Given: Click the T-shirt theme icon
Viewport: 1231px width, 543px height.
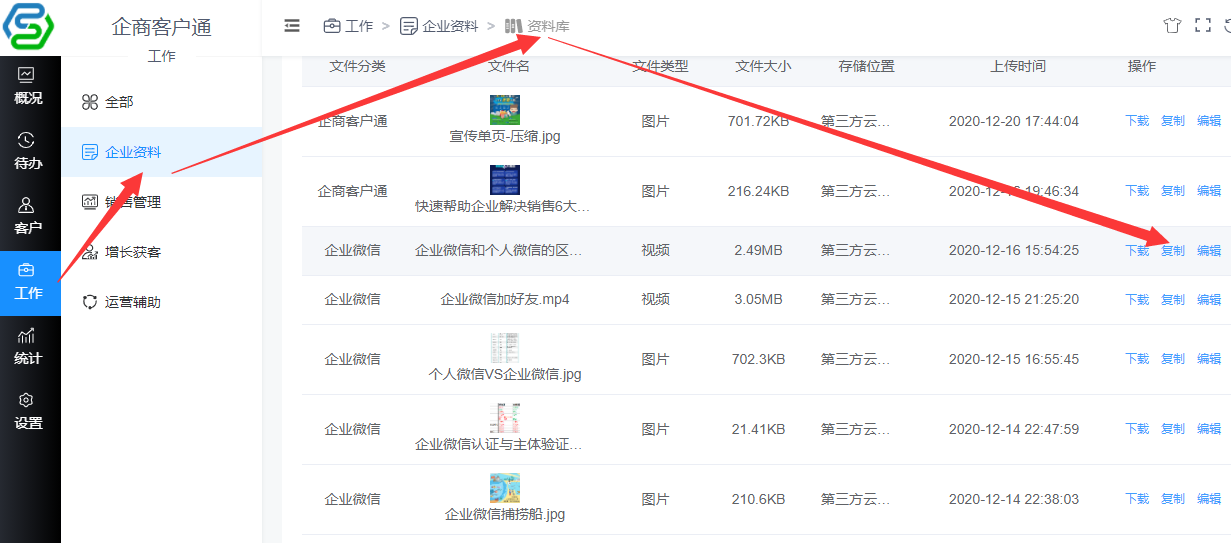Looking at the screenshot, I should click(x=1172, y=26).
